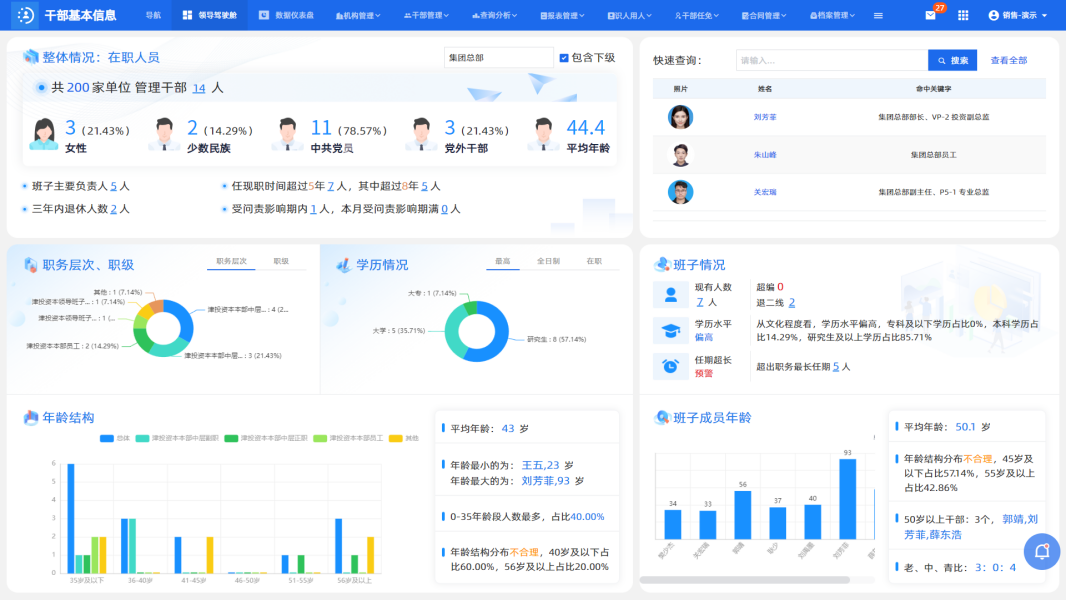Click the floating bell notification button

point(1042,551)
